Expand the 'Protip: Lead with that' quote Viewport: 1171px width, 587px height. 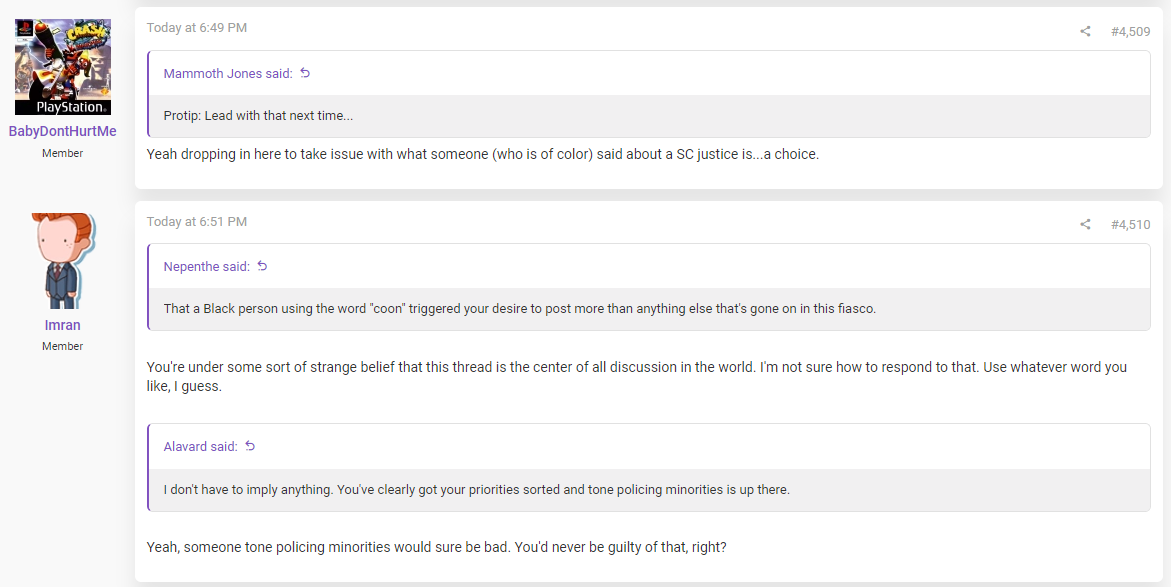coord(649,116)
